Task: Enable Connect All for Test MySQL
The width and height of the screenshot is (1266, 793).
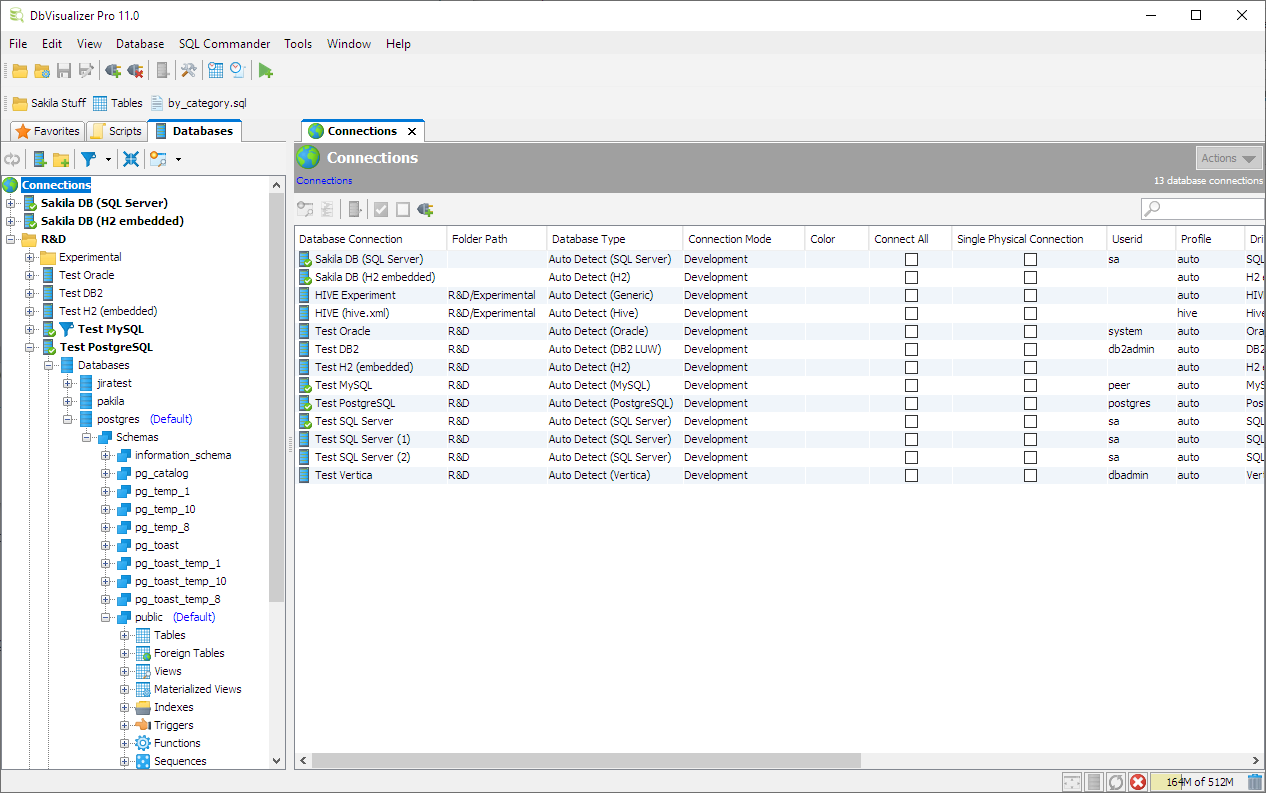Action: 910,385
